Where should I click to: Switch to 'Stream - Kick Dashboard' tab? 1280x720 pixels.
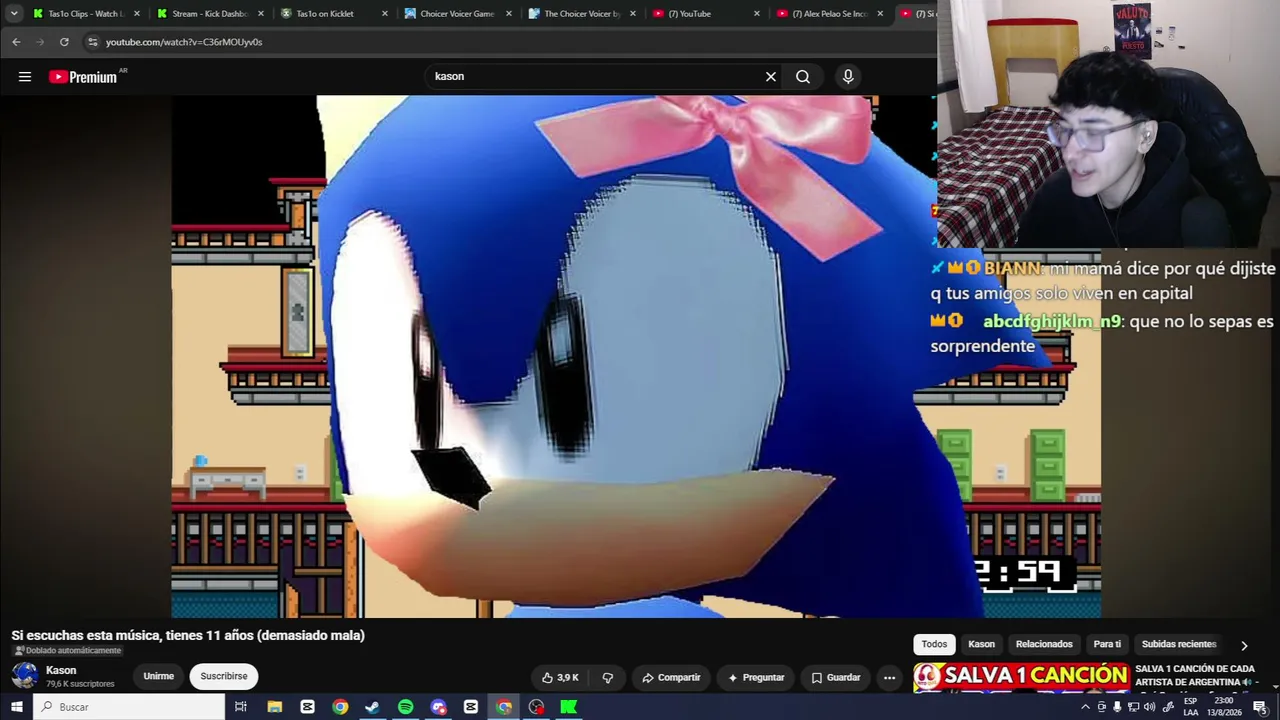(209, 14)
